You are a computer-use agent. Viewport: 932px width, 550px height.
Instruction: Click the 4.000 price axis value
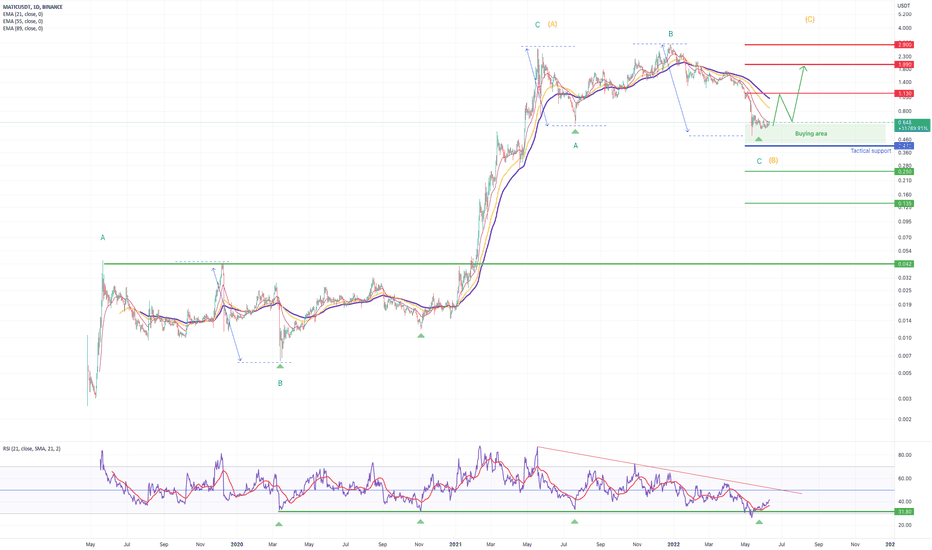pos(905,29)
